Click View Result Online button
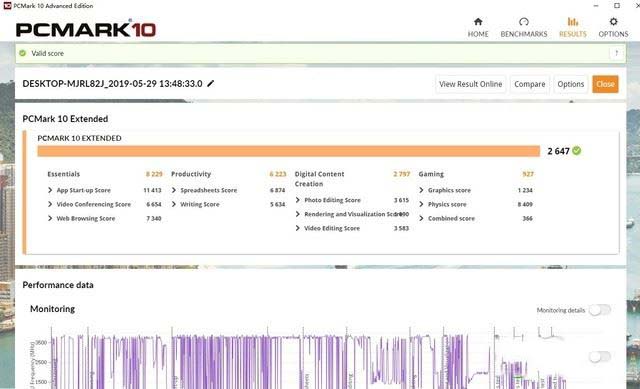640x389 pixels. (x=471, y=84)
